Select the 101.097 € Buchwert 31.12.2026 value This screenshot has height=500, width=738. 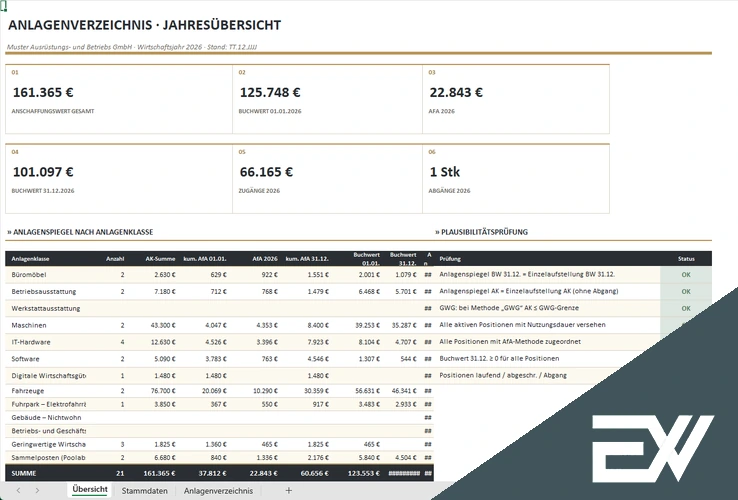[43, 172]
